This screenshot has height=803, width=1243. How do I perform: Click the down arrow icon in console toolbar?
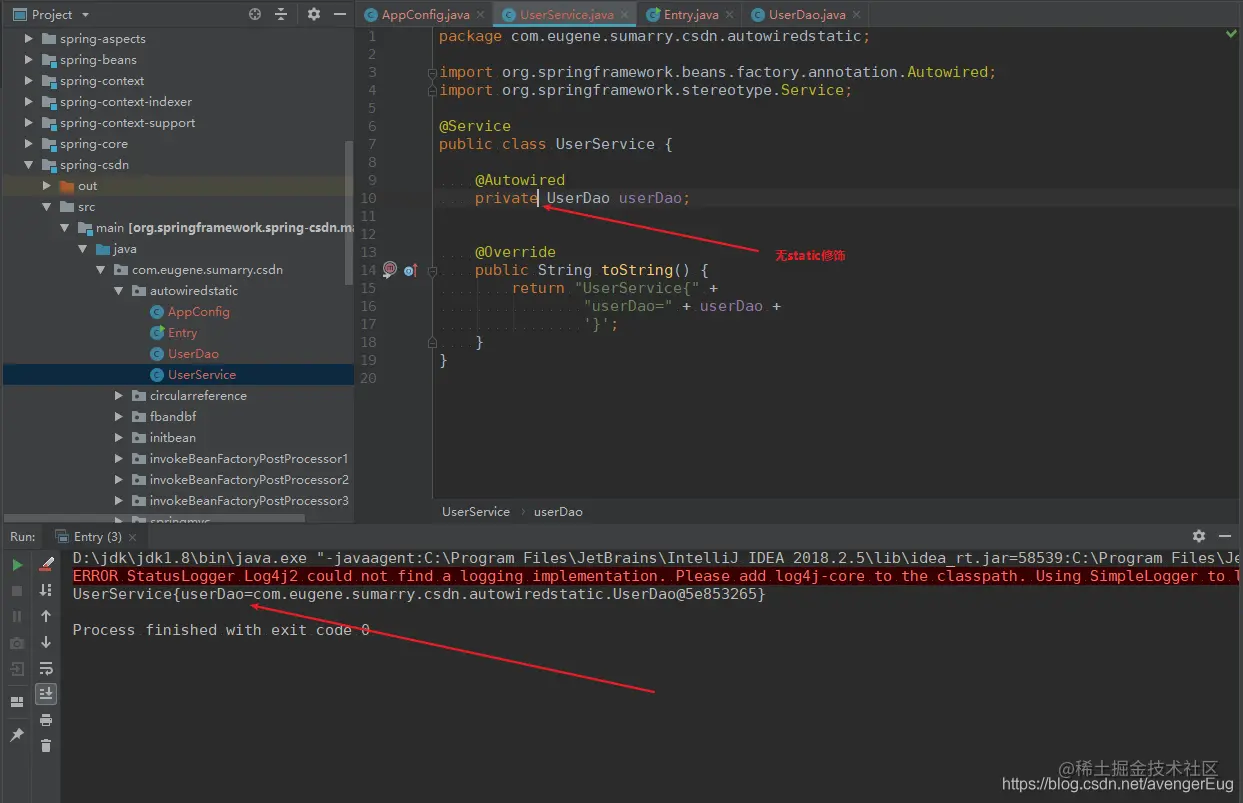(x=46, y=643)
